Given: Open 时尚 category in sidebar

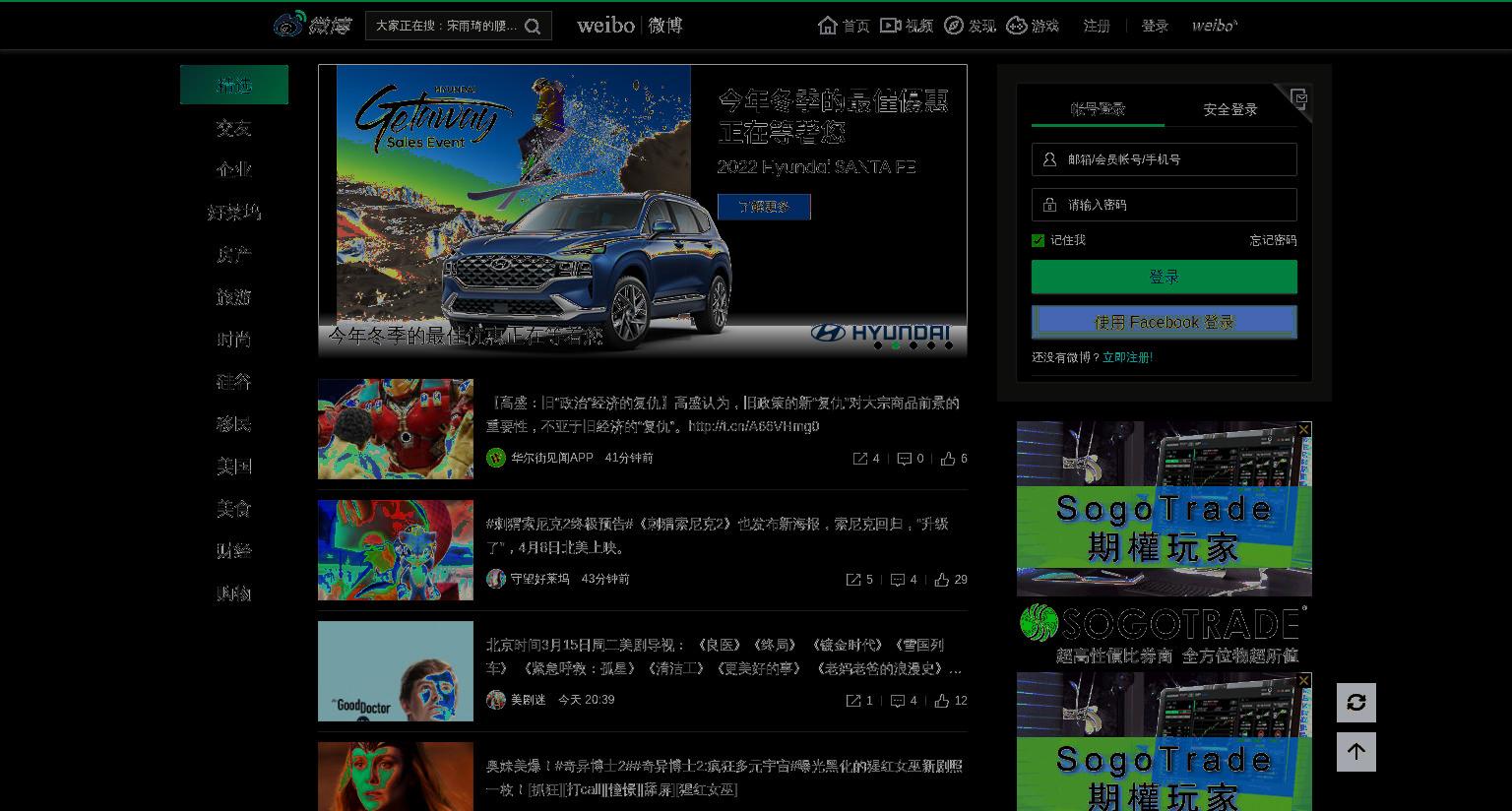Looking at the screenshot, I should coord(234,339).
